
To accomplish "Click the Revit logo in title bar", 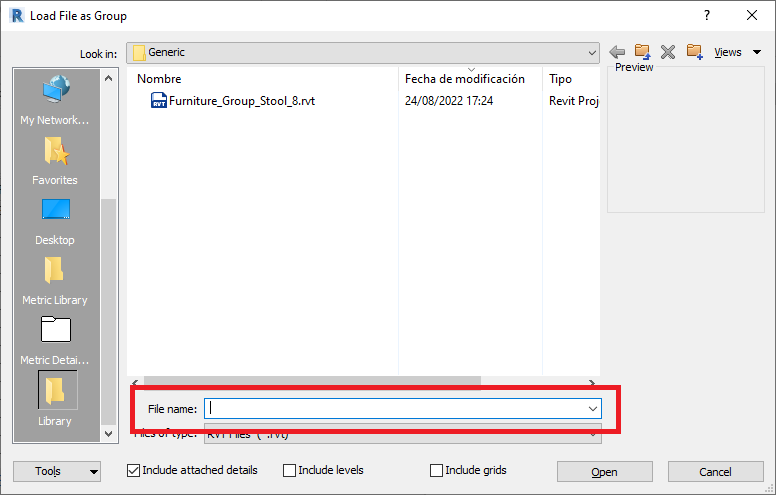I will pyautogui.click(x=16, y=15).
